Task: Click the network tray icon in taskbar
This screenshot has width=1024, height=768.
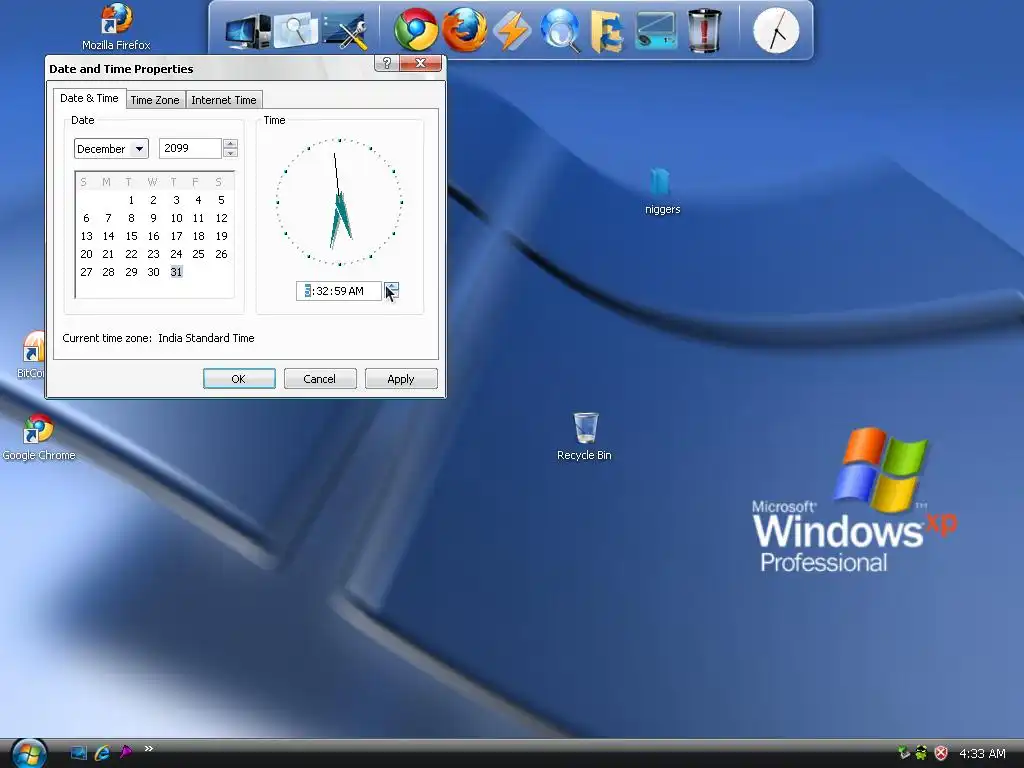Action: click(903, 753)
